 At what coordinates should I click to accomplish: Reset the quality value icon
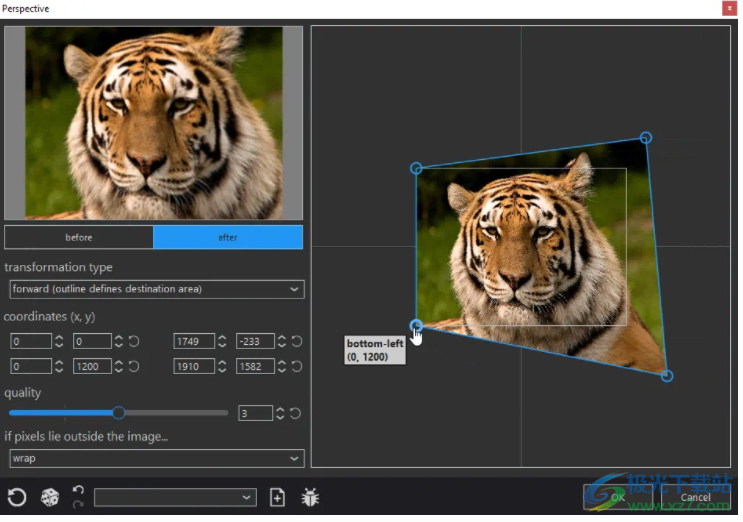(295, 414)
